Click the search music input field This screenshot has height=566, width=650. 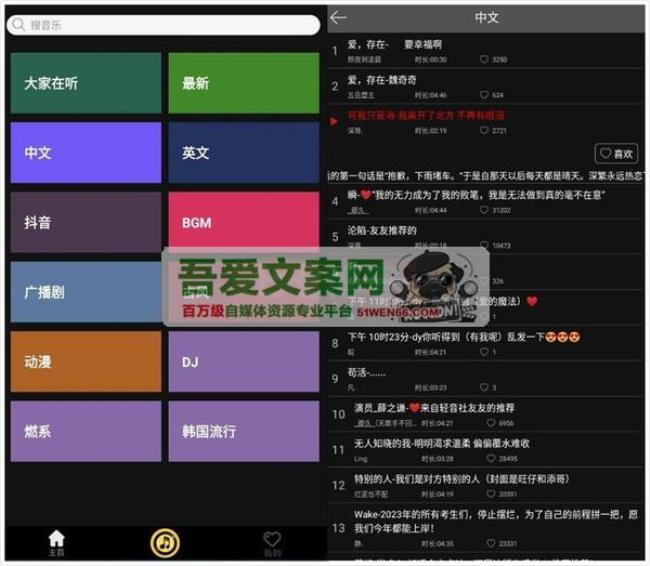point(163,25)
